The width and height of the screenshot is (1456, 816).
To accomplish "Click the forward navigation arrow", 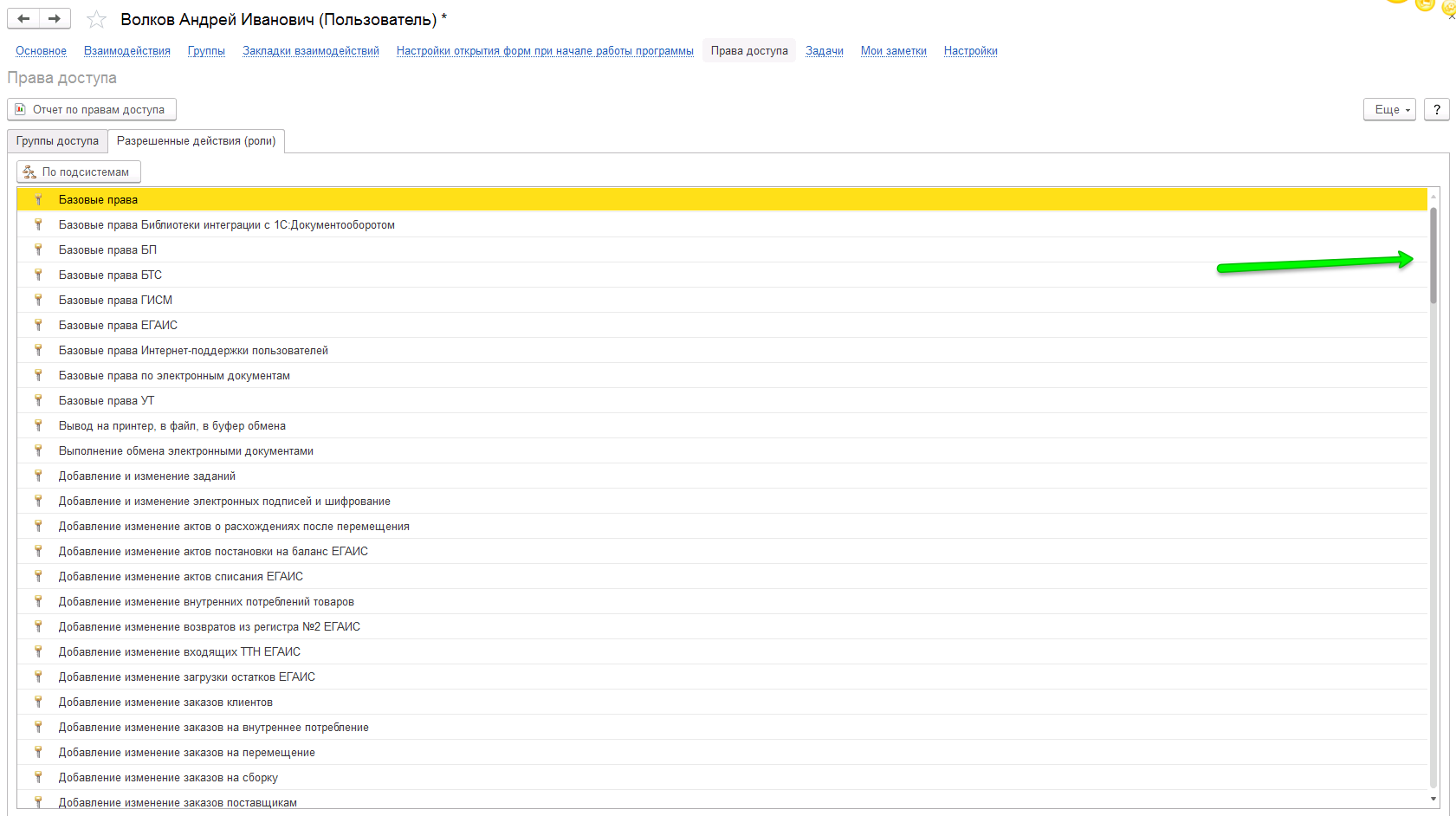I will [55, 19].
